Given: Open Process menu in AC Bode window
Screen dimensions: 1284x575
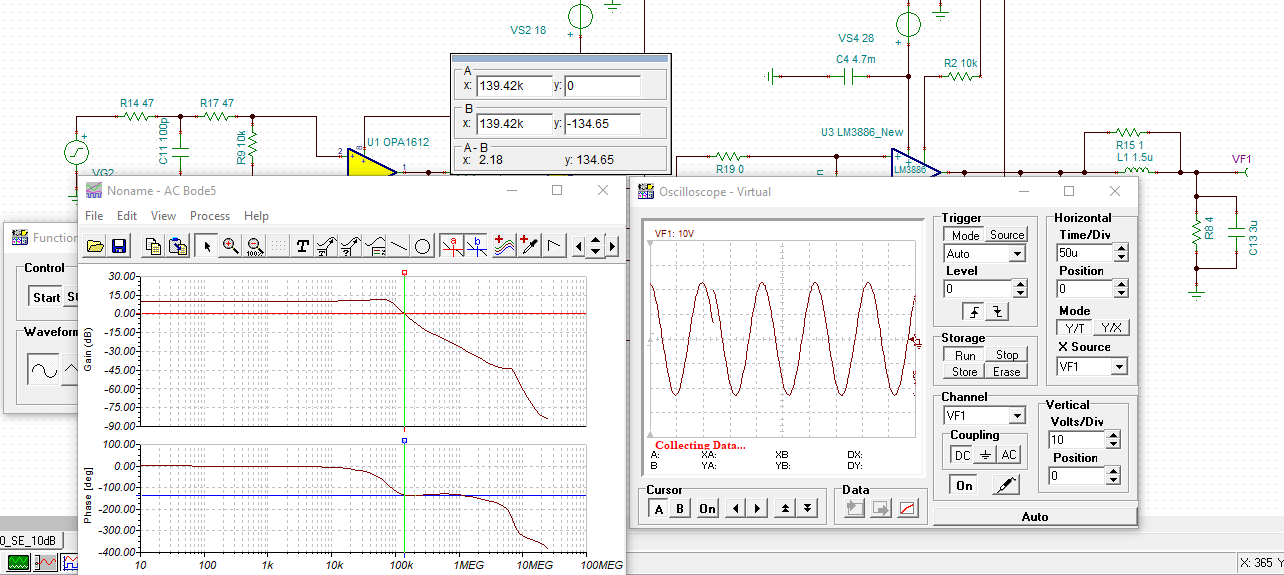Looking at the screenshot, I should coord(210,216).
